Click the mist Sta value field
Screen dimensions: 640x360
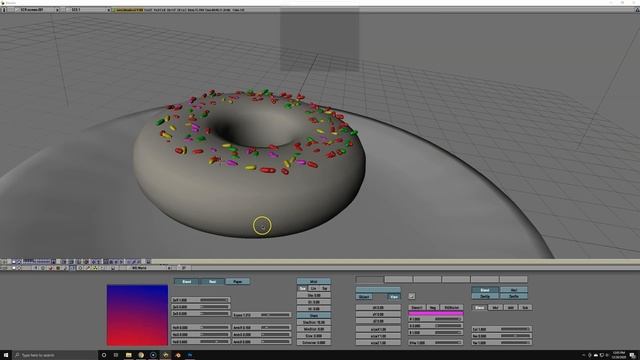click(313, 295)
